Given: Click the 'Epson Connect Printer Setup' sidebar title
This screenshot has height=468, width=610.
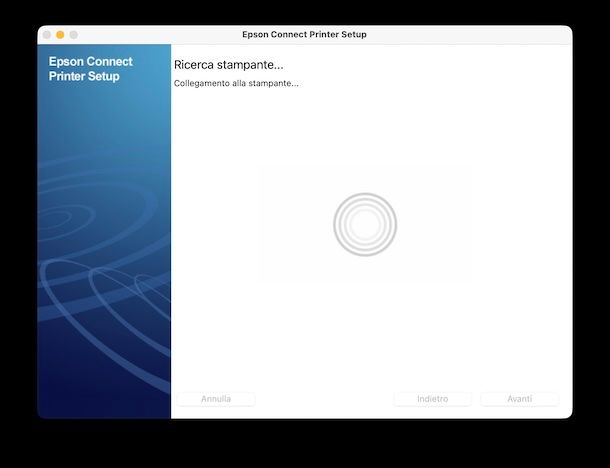Looking at the screenshot, I should pyautogui.click(x=90, y=69).
